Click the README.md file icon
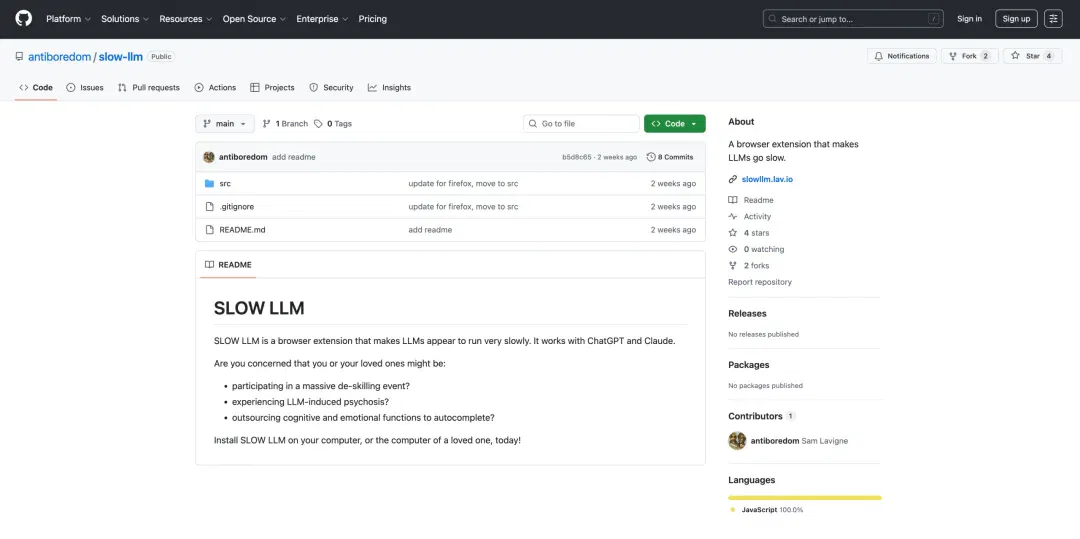 pos(209,230)
